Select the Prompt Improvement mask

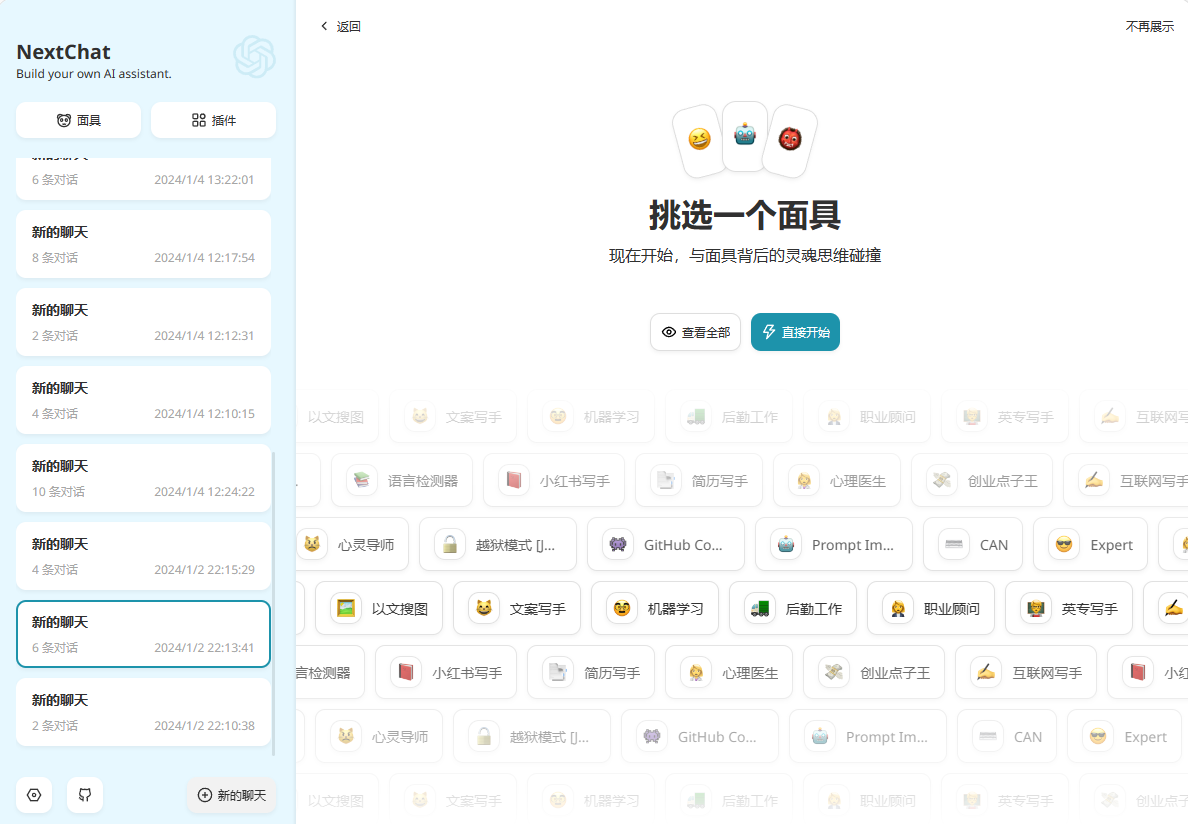tap(833, 545)
